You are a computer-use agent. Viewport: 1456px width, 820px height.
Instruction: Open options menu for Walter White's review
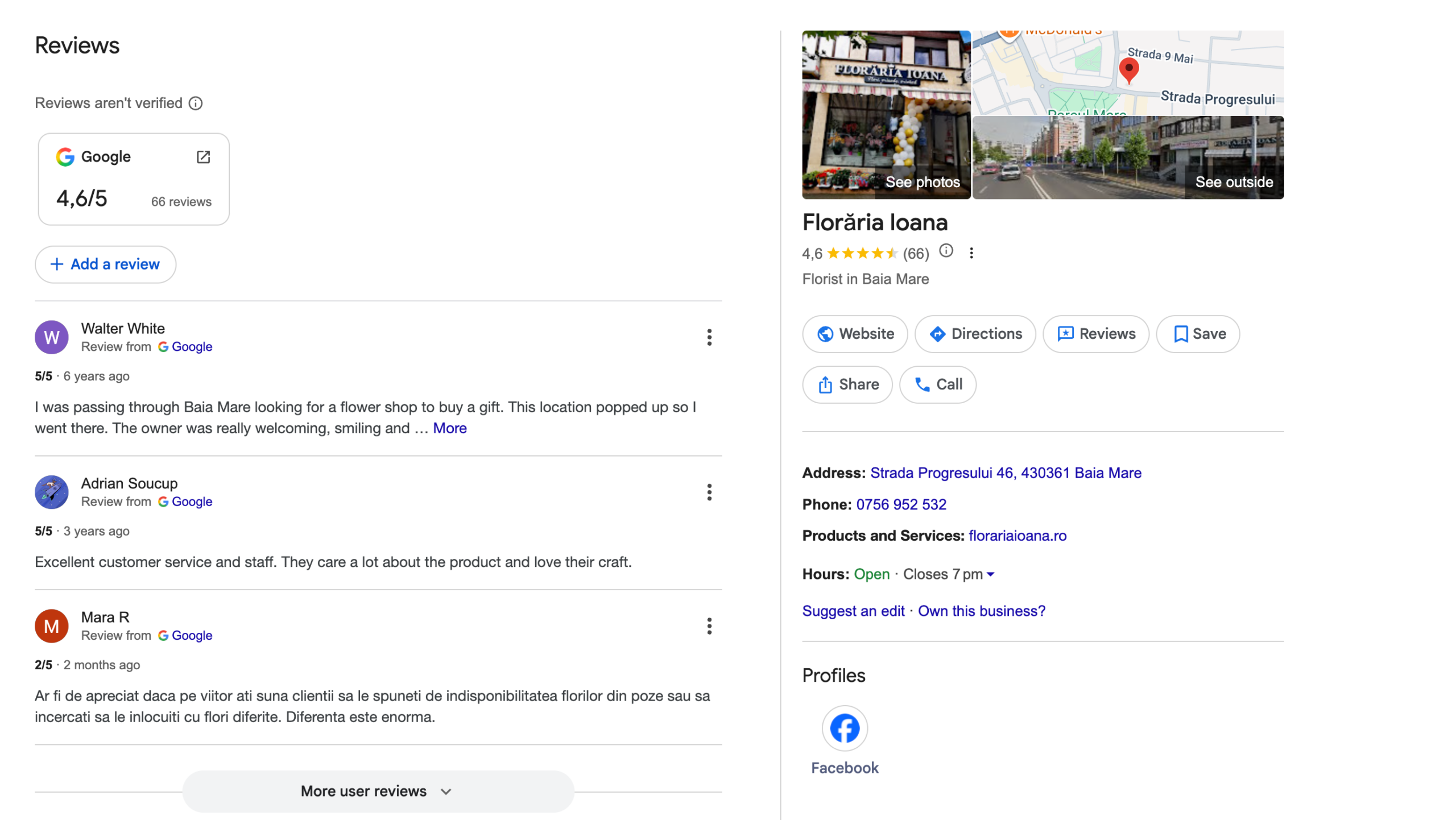tap(709, 337)
